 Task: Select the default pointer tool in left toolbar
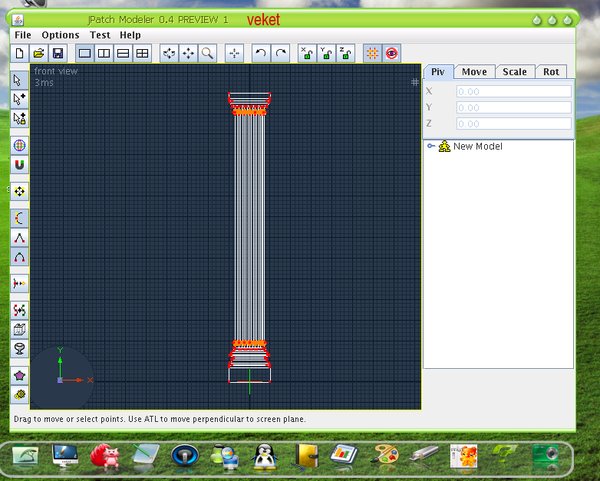coord(19,79)
